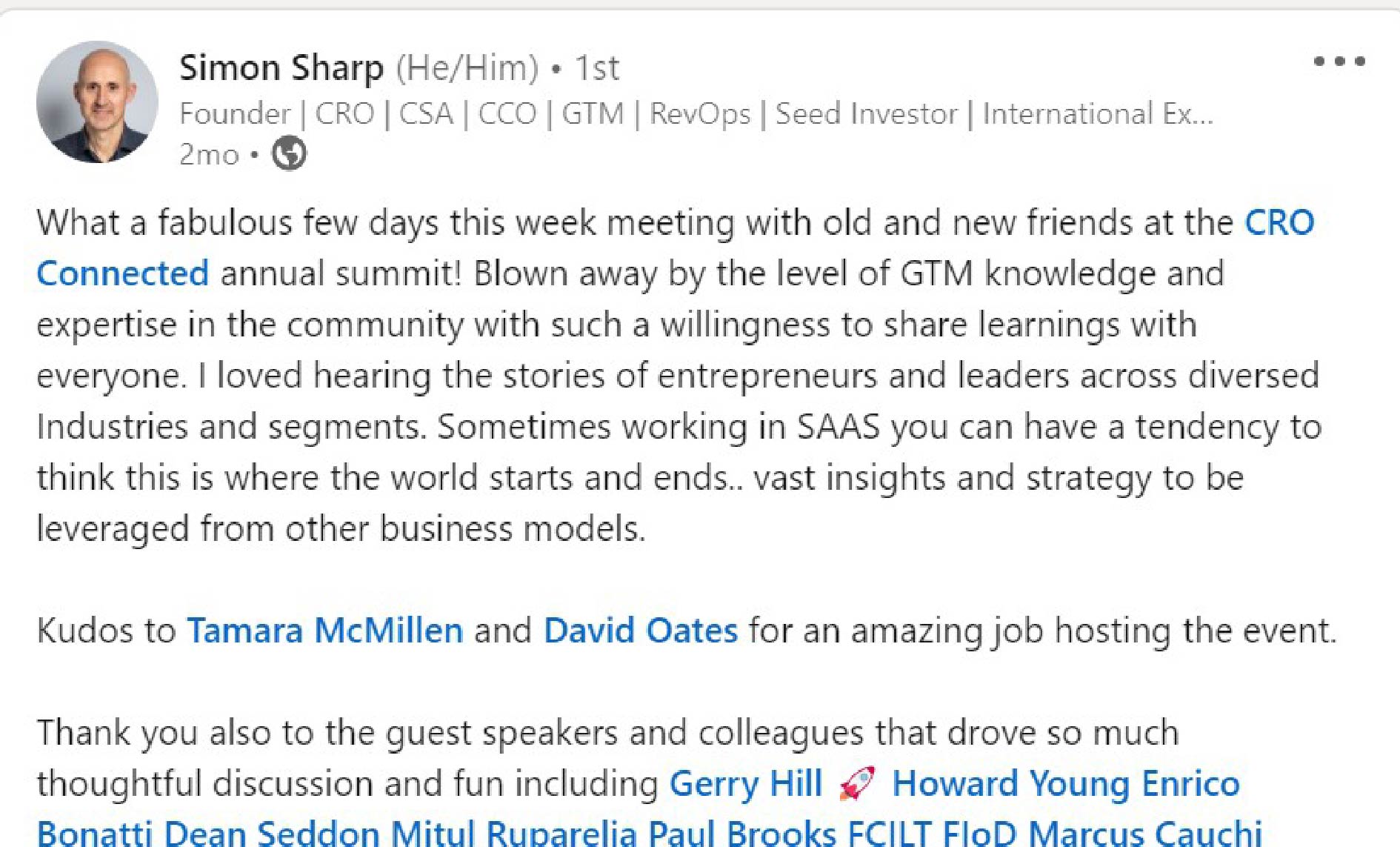Click the 2mo post timestamp
Screen dimensions: 1400x847
tap(209, 155)
